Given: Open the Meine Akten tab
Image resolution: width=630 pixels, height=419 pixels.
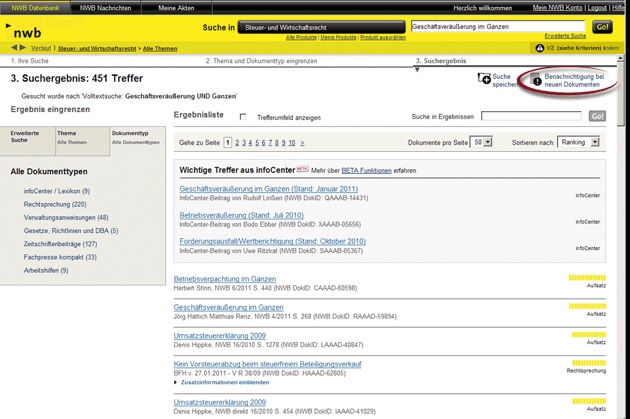Looking at the screenshot, I should (178, 7).
